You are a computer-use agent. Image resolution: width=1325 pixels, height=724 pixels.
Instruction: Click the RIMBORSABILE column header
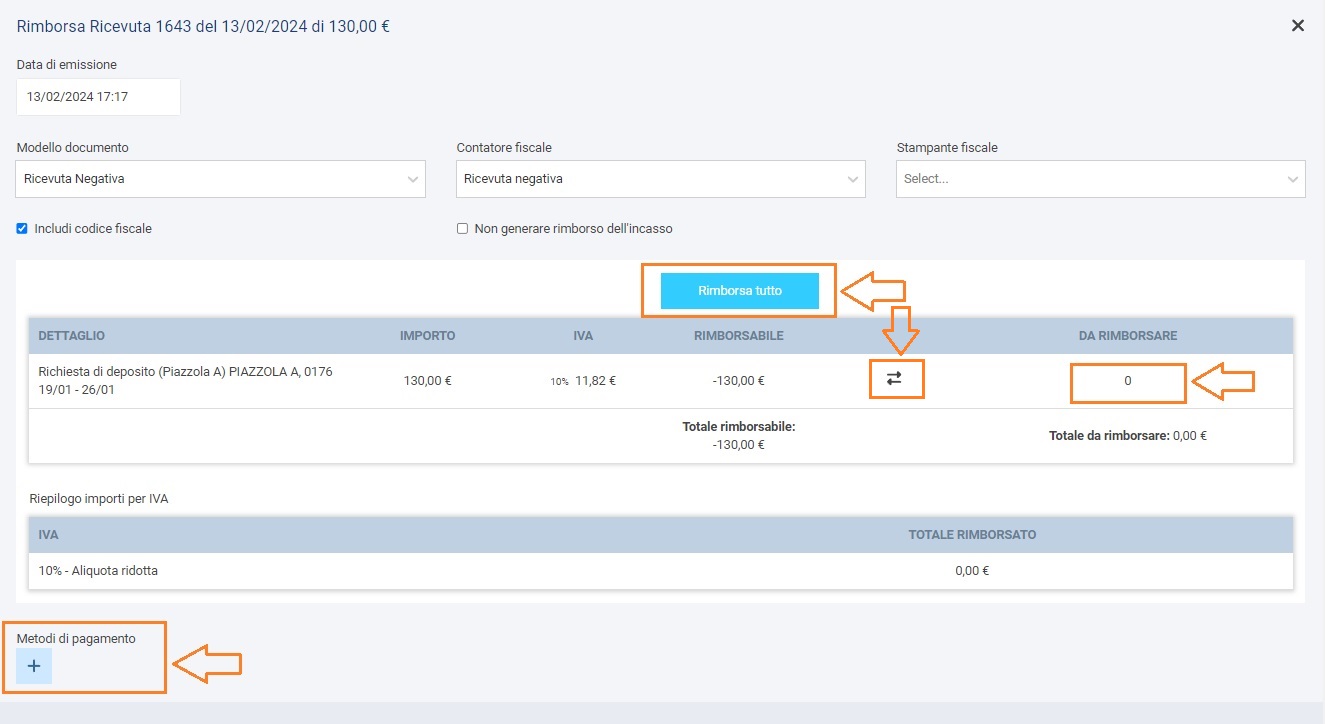click(738, 336)
